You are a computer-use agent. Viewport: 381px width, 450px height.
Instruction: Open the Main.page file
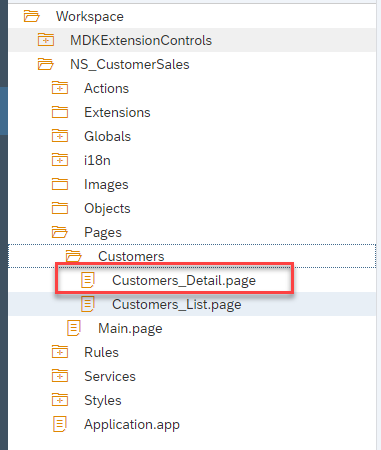coord(130,328)
